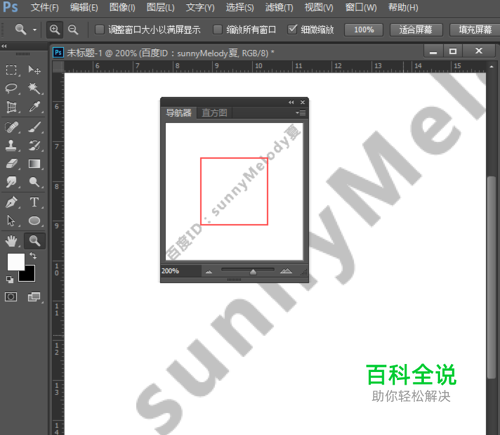The image size is (500, 435).
Task: Select the Move tool
Action: coord(34,70)
